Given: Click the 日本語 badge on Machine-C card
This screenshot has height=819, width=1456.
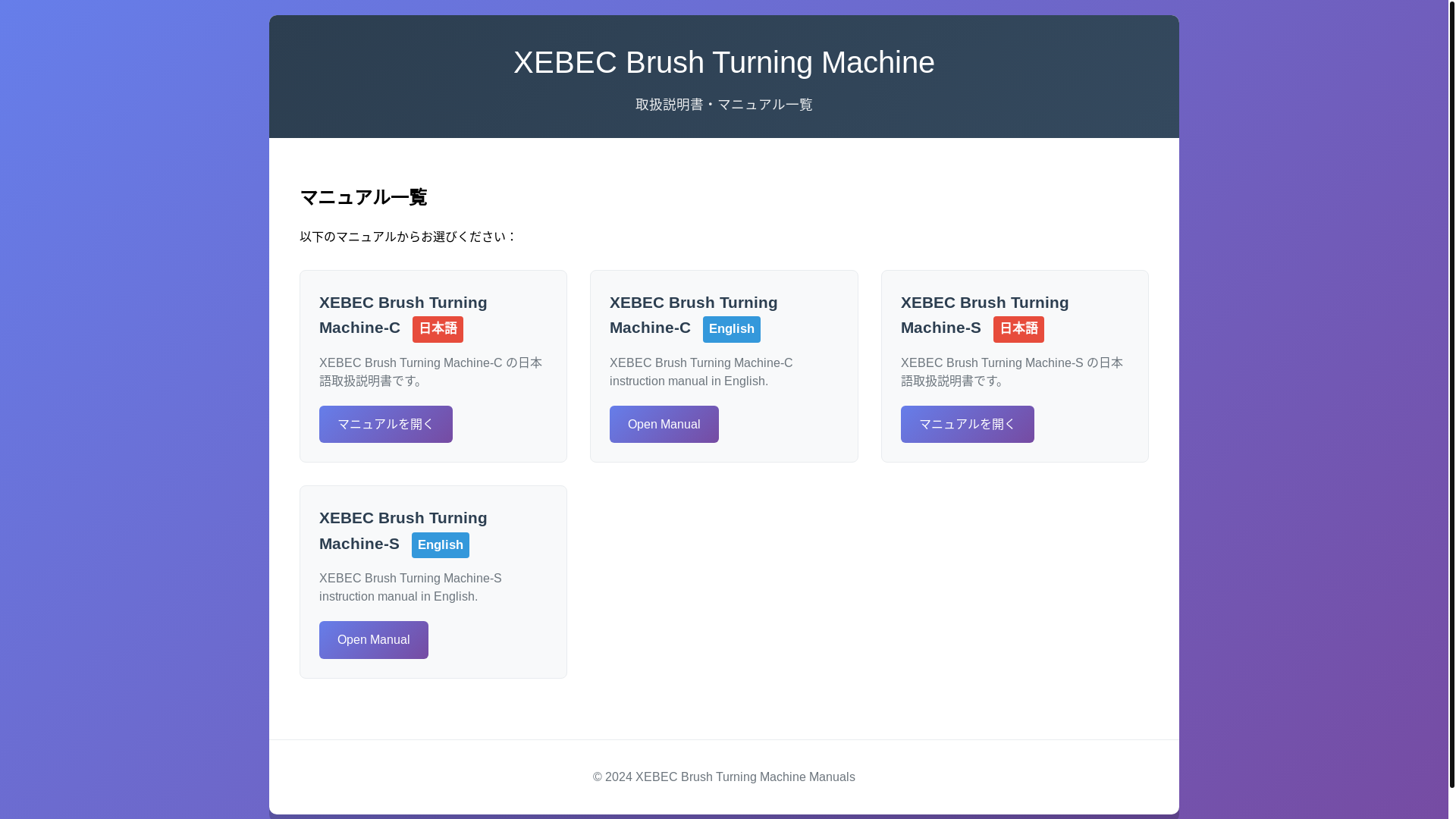Looking at the screenshot, I should point(438,329).
